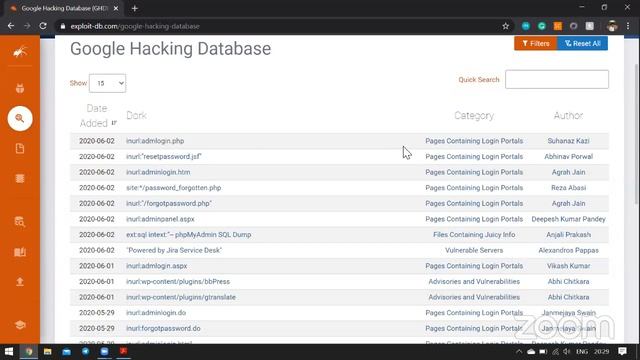Open the Search Exploit-DB icon in sidebar
Image resolution: width=640 pixels, height=360 pixels.
[x=20, y=222]
